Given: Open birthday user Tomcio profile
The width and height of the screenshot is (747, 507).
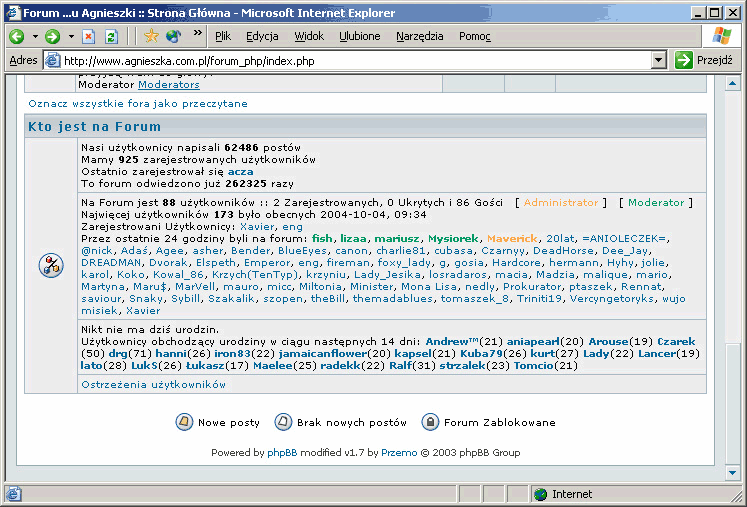Looking at the screenshot, I should (x=533, y=365).
